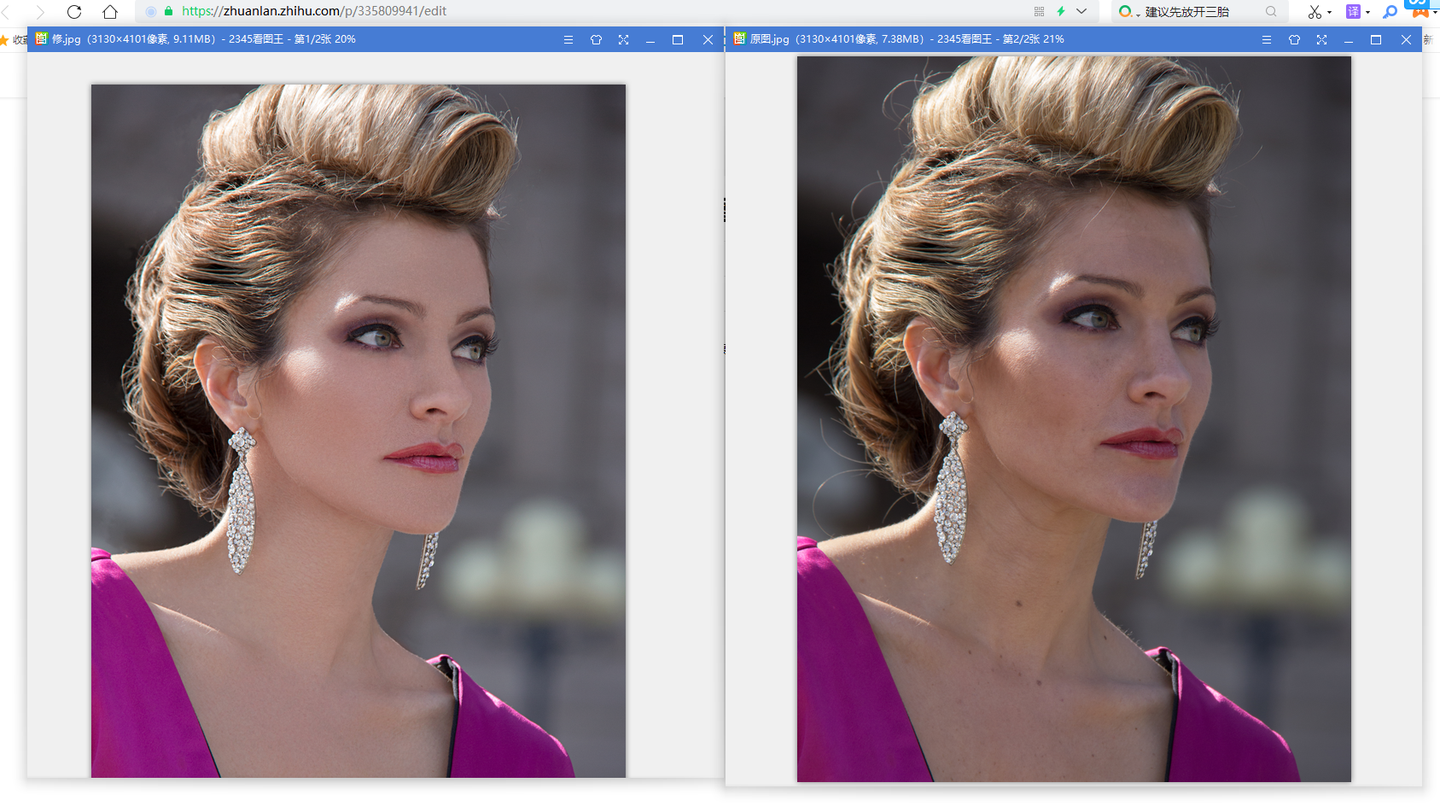Click the green security lock icon

click(168, 12)
